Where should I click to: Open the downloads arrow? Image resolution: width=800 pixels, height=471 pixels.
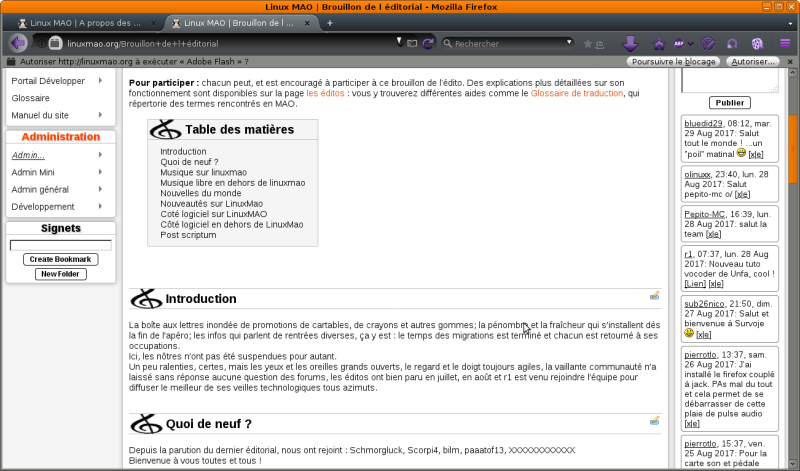[x=630, y=44]
